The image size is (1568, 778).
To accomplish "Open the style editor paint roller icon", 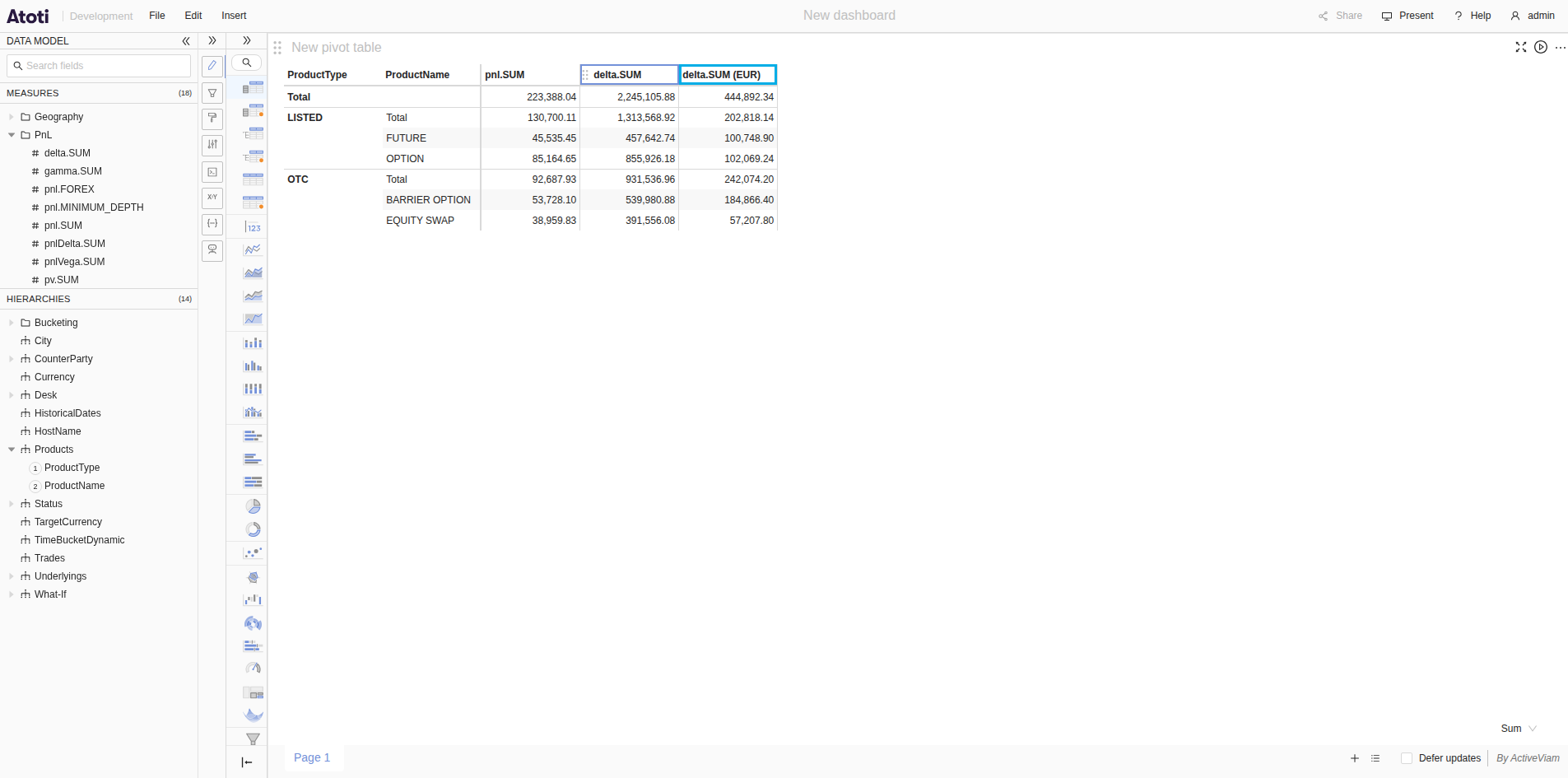I will pos(212,119).
